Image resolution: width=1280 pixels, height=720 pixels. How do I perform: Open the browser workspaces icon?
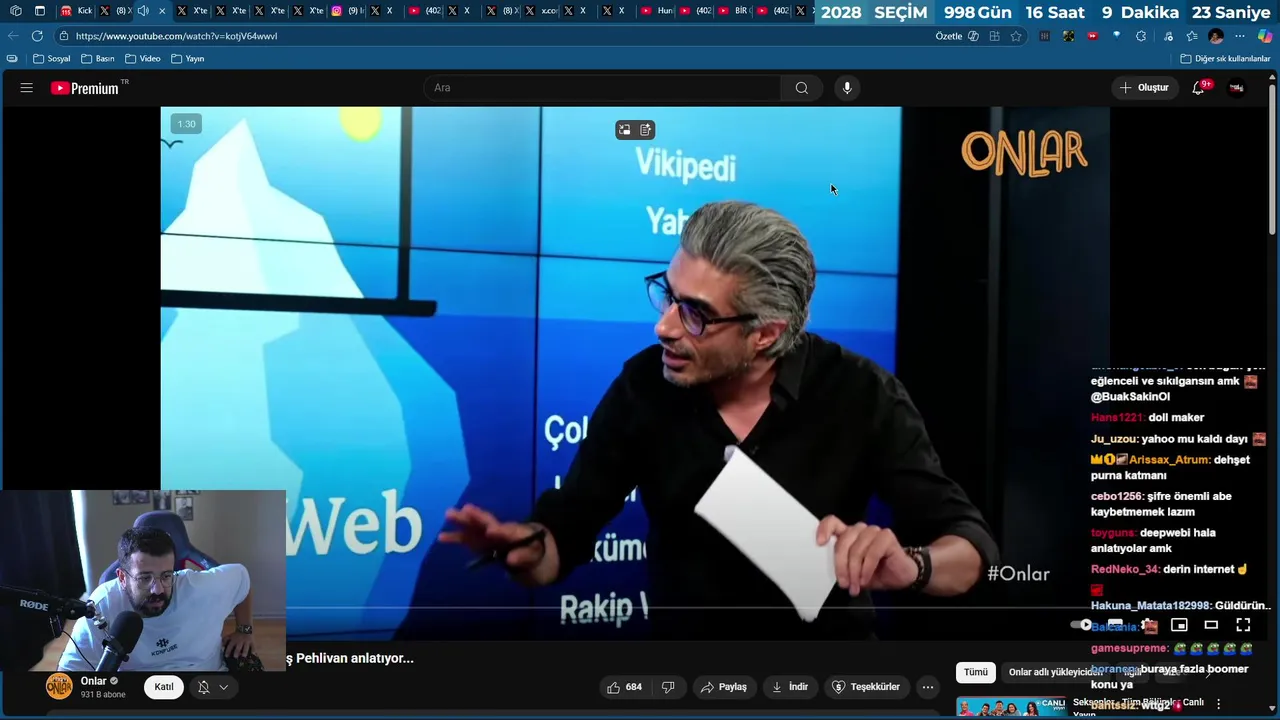[15, 11]
